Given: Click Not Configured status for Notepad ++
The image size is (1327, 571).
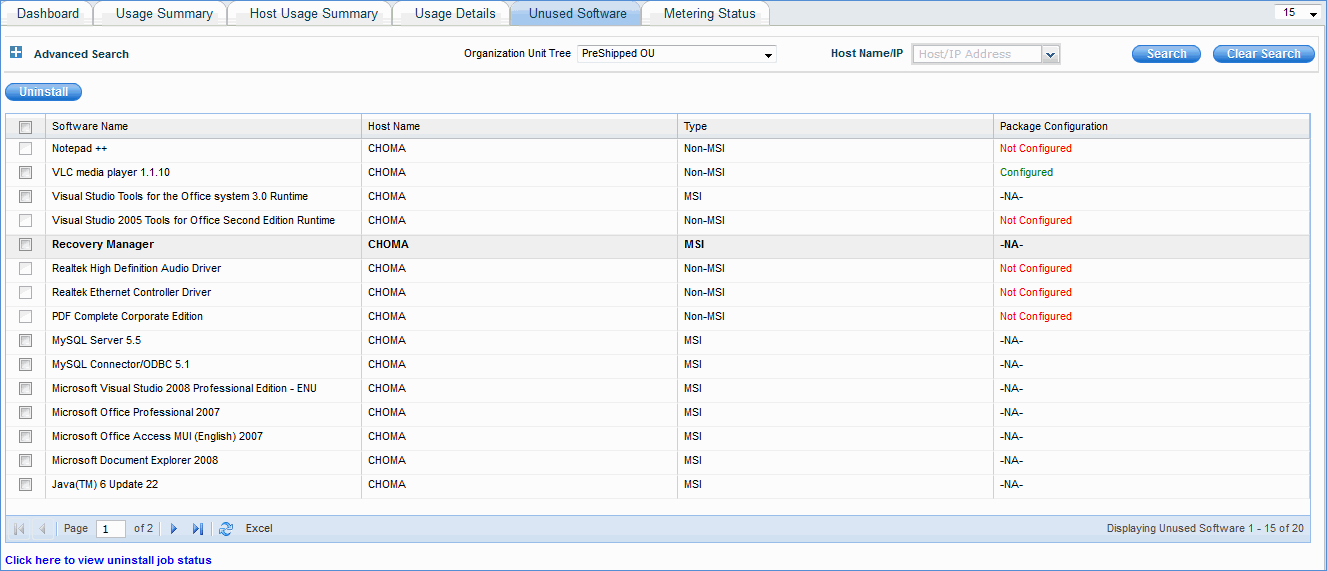Looking at the screenshot, I should [1035, 148].
